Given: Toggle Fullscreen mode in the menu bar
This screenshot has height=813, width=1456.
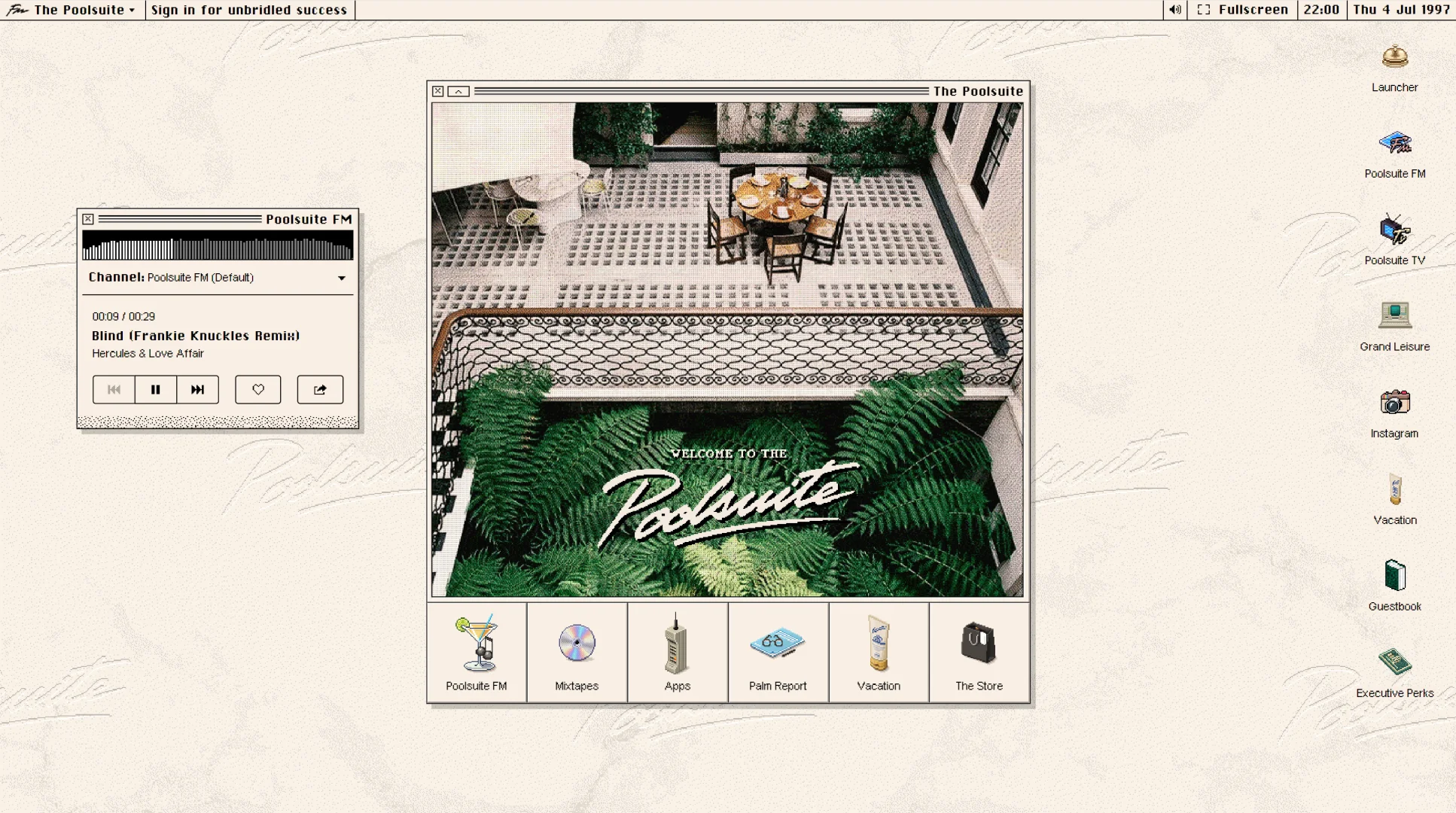Looking at the screenshot, I should pos(1244,10).
